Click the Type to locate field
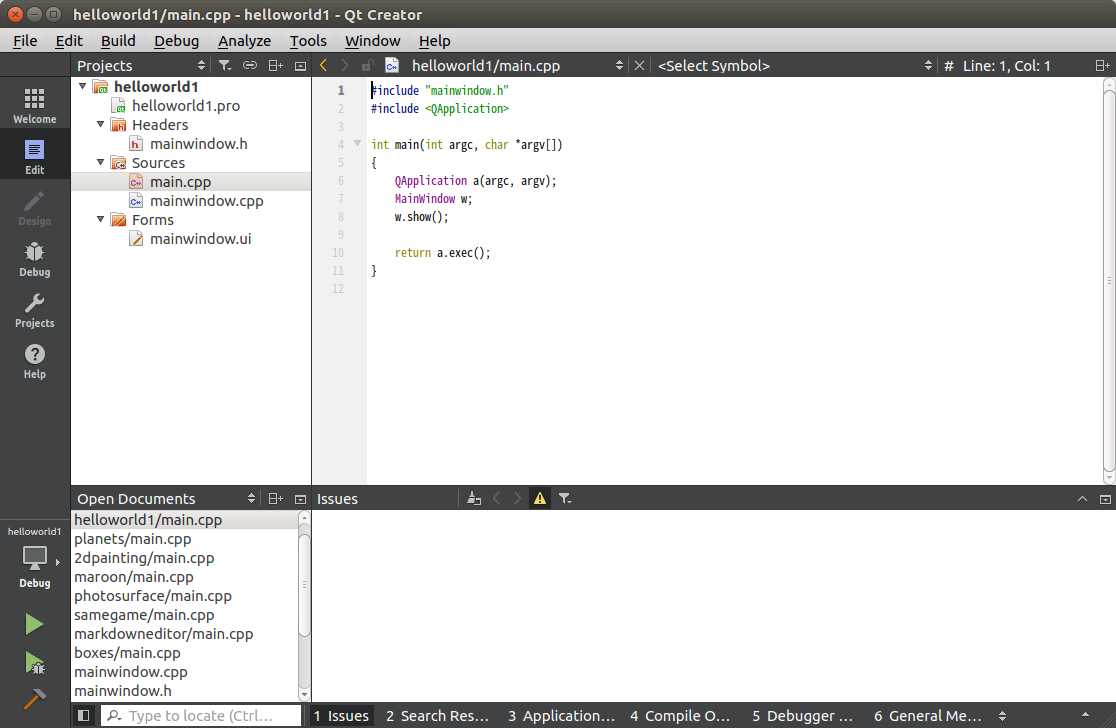The height and width of the screenshot is (728, 1116). click(x=201, y=715)
